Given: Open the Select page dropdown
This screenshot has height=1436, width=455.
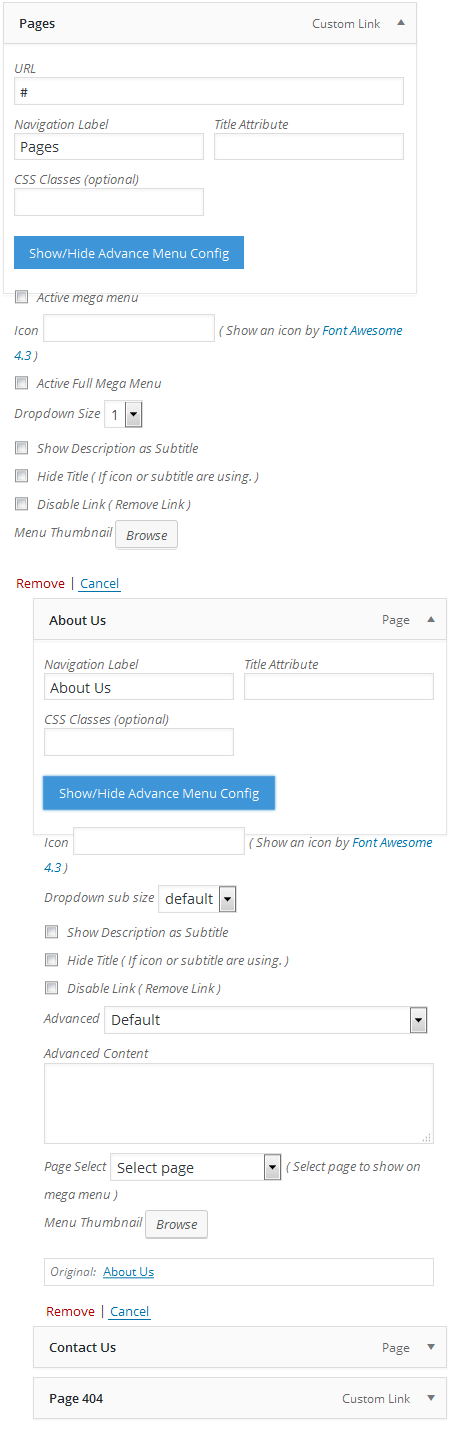Looking at the screenshot, I should [195, 1167].
